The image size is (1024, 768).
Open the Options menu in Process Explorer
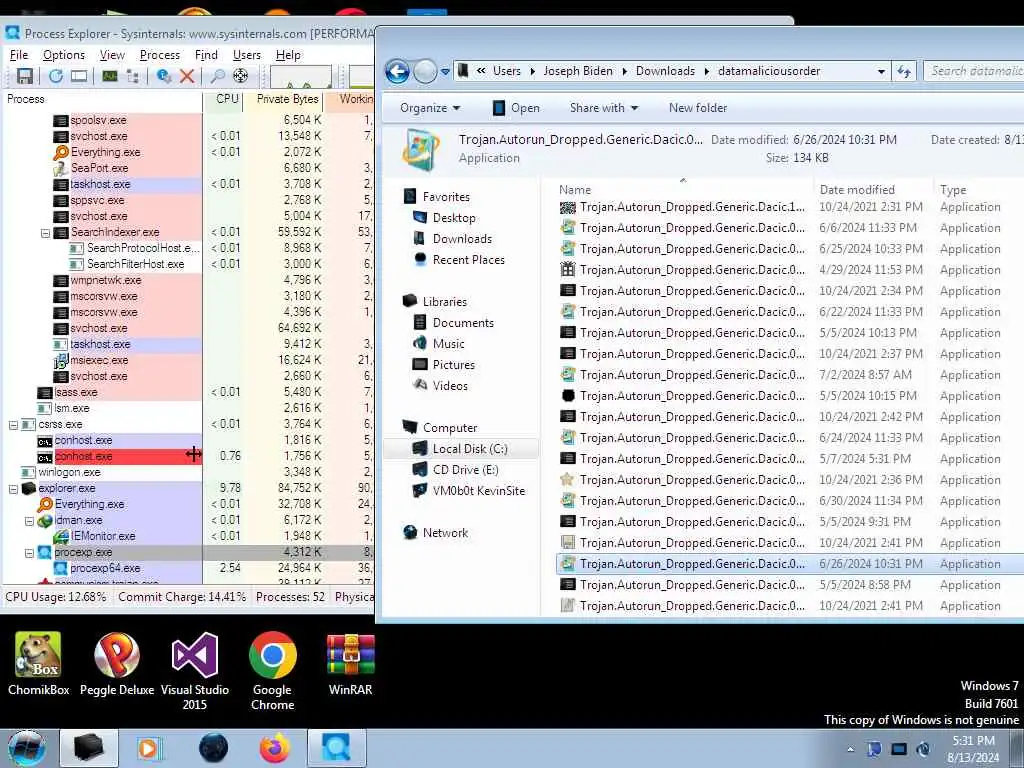click(x=63, y=55)
